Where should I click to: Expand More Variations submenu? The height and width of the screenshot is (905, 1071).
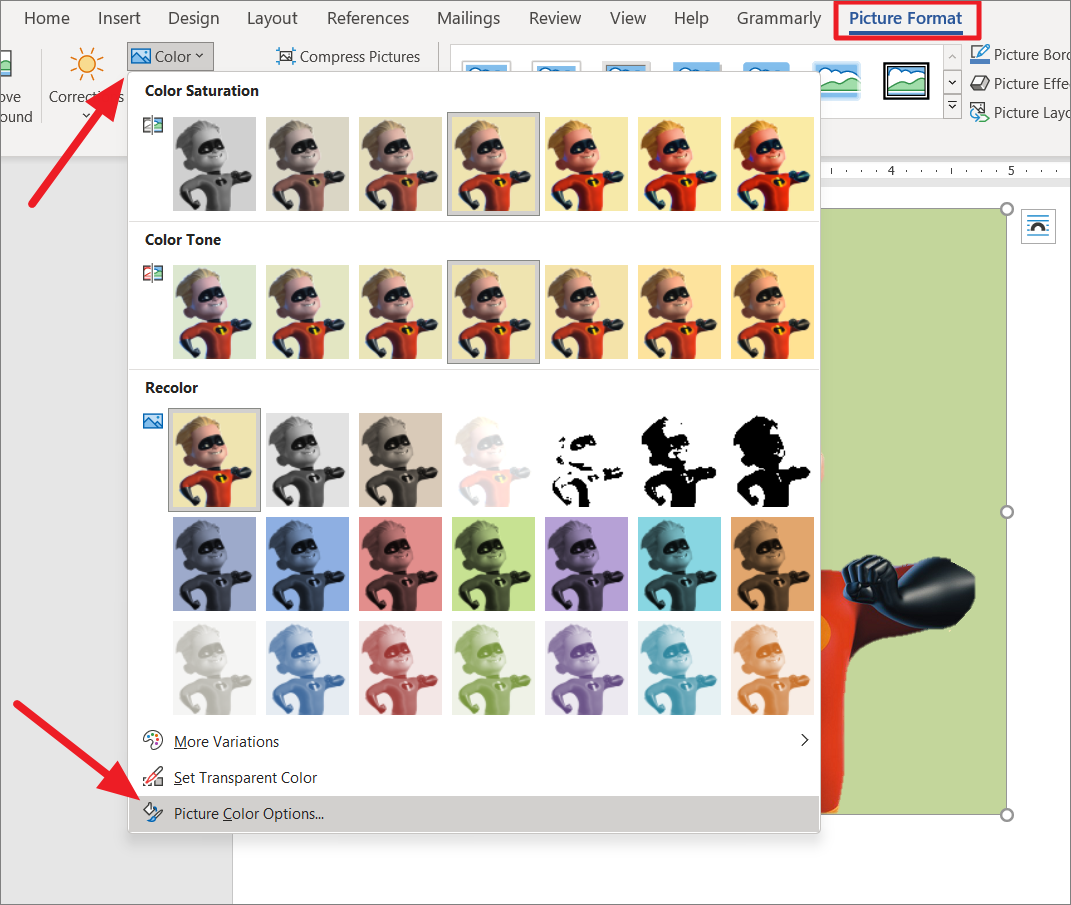tap(475, 741)
